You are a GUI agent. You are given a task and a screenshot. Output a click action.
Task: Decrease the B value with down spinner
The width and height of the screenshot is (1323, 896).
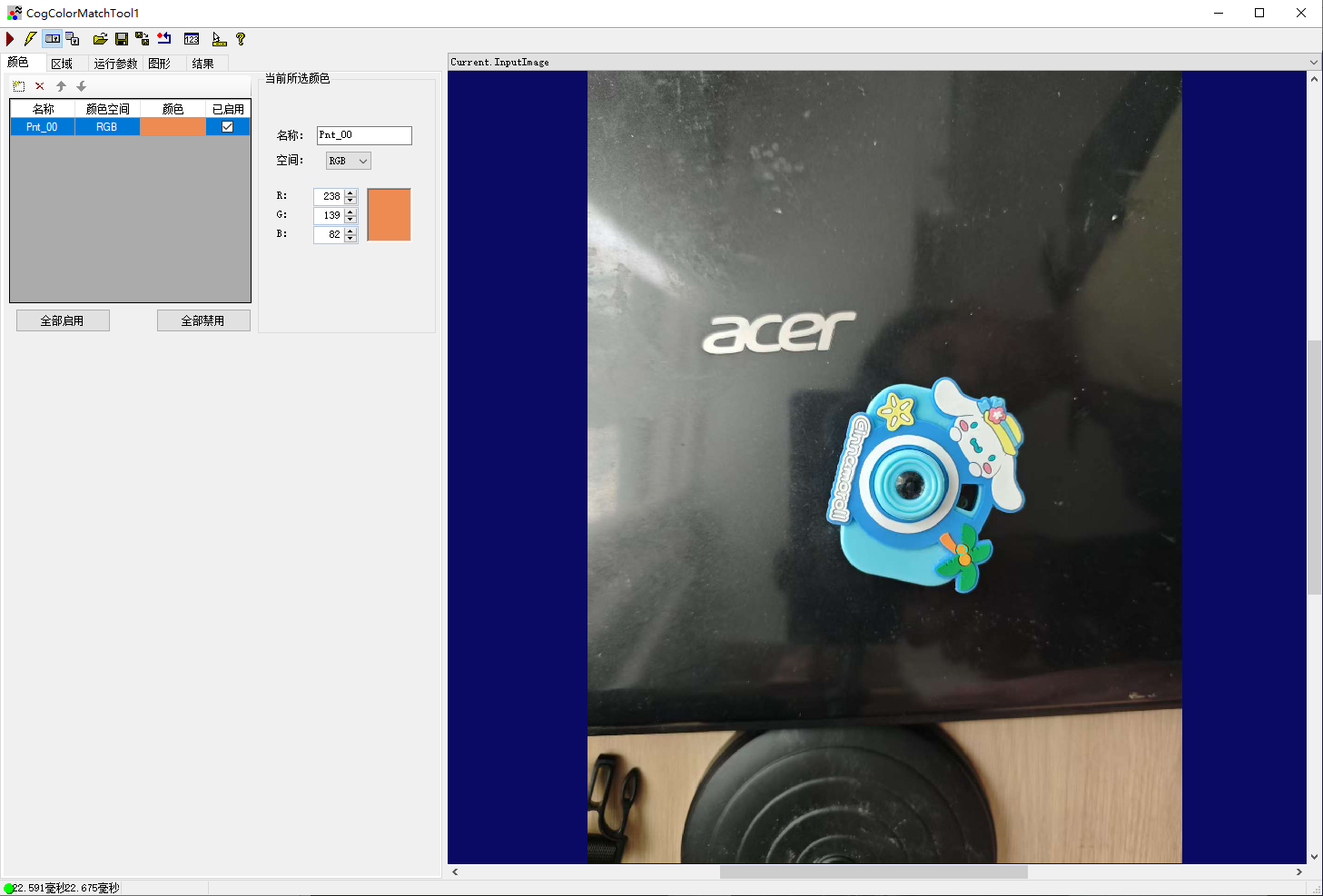click(350, 239)
